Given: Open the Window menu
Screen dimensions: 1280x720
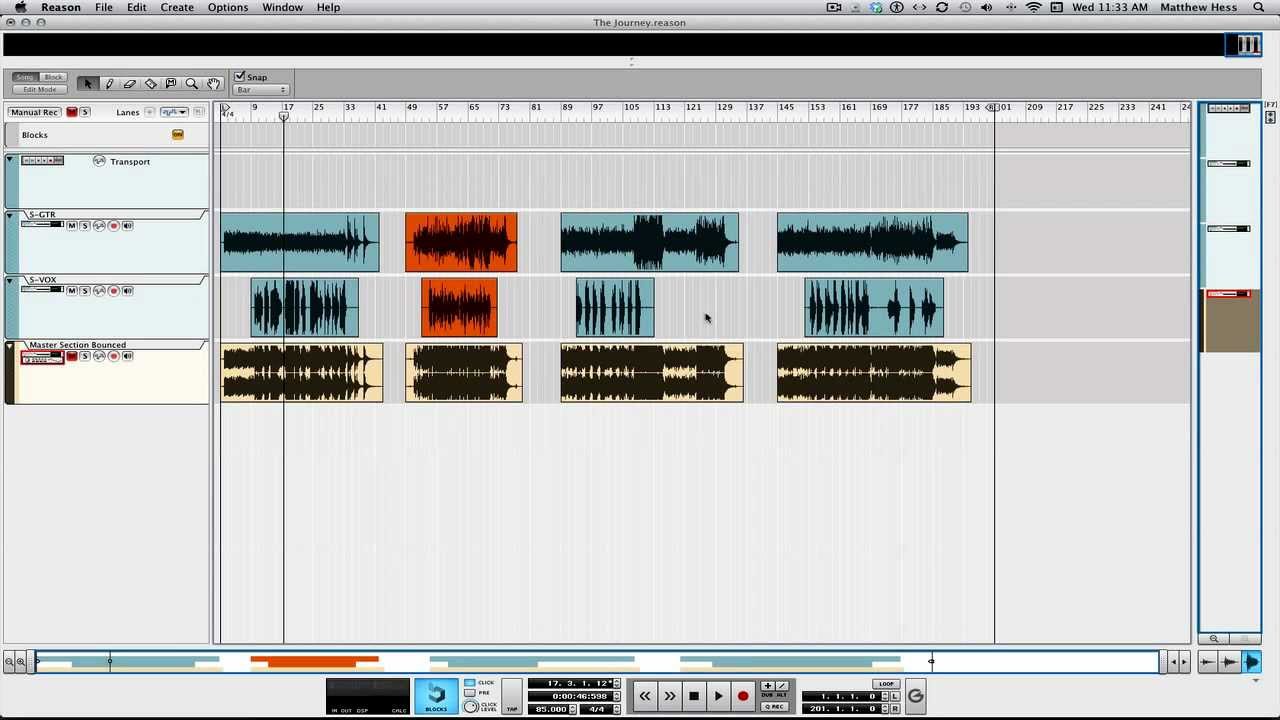Looking at the screenshot, I should (x=283, y=7).
